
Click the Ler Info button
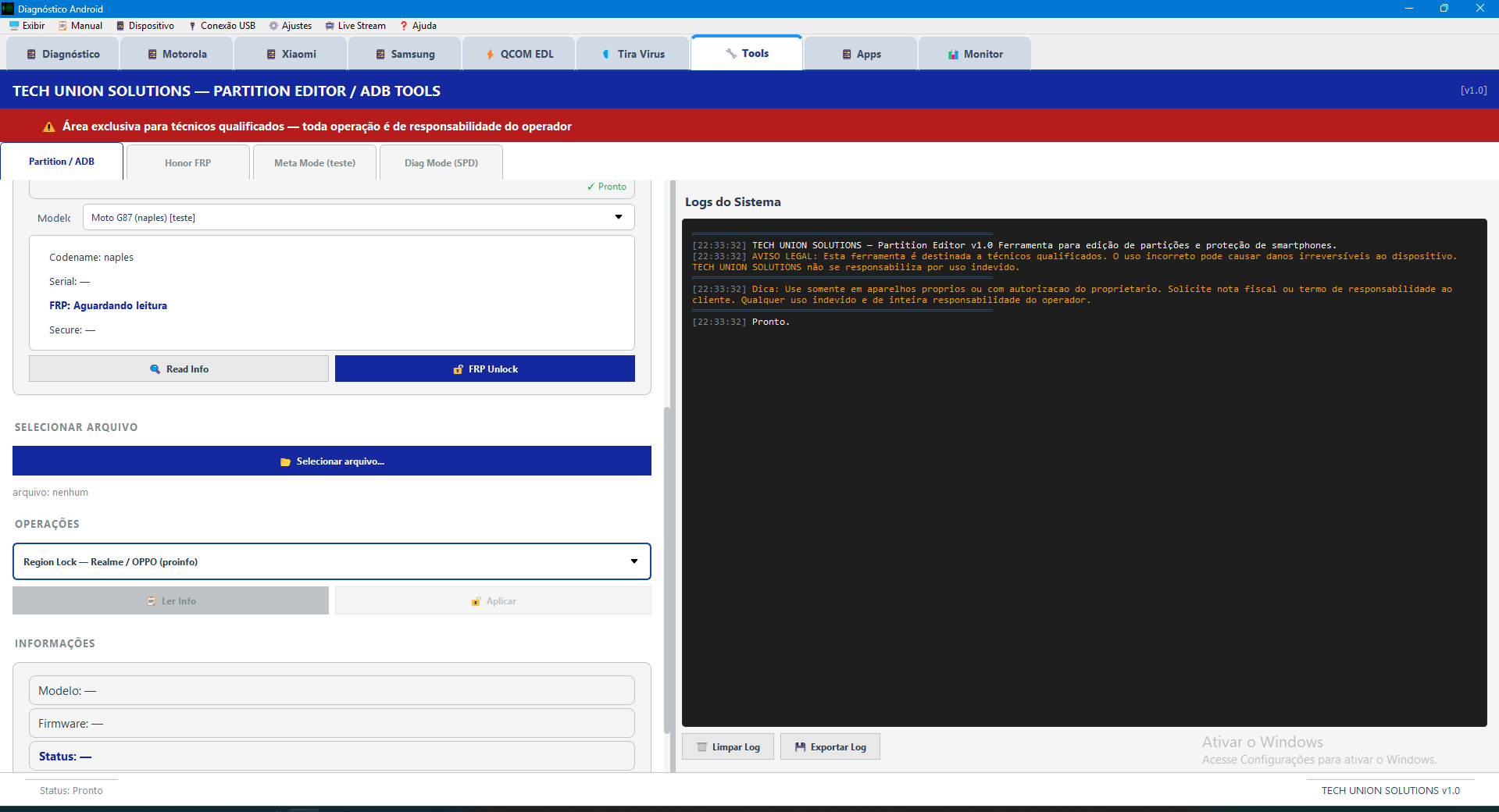click(x=170, y=600)
